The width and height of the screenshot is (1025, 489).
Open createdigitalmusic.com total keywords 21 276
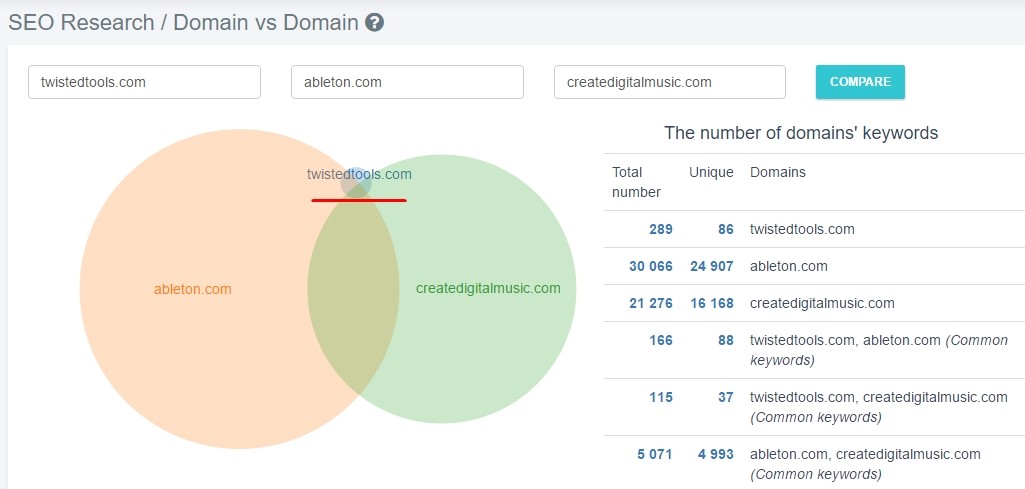coord(650,303)
